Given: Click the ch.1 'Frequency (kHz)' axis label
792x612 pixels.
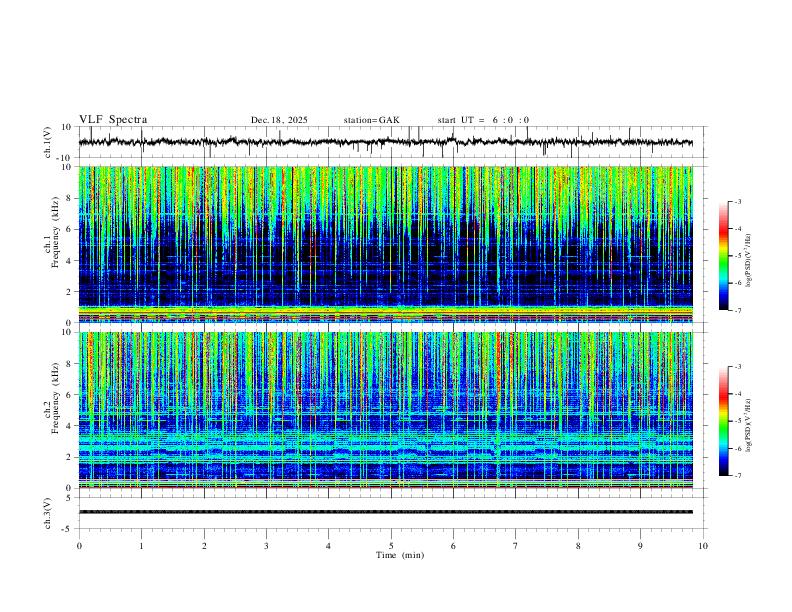Looking at the screenshot, I should pyautogui.click(x=55, y=231).
